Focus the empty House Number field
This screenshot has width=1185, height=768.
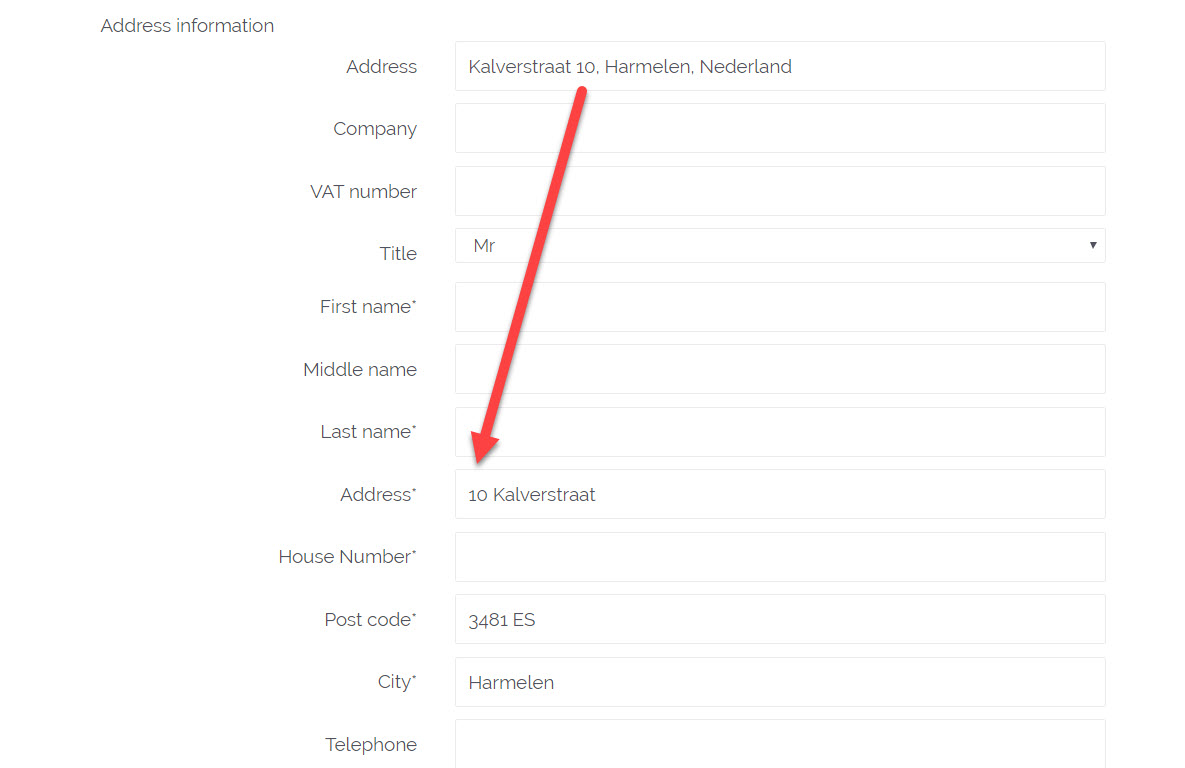click(780, 557)
